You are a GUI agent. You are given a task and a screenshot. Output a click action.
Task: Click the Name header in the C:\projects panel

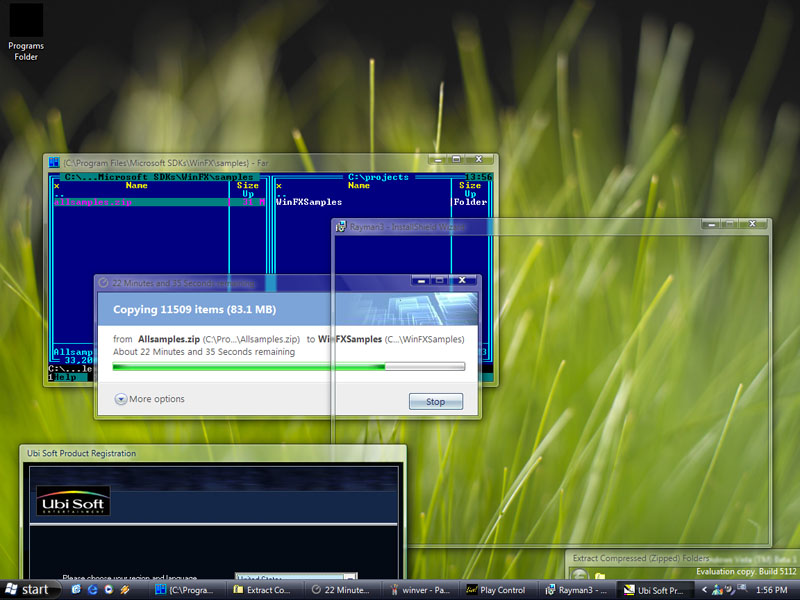pyautogui.click(x=359, y=186)
